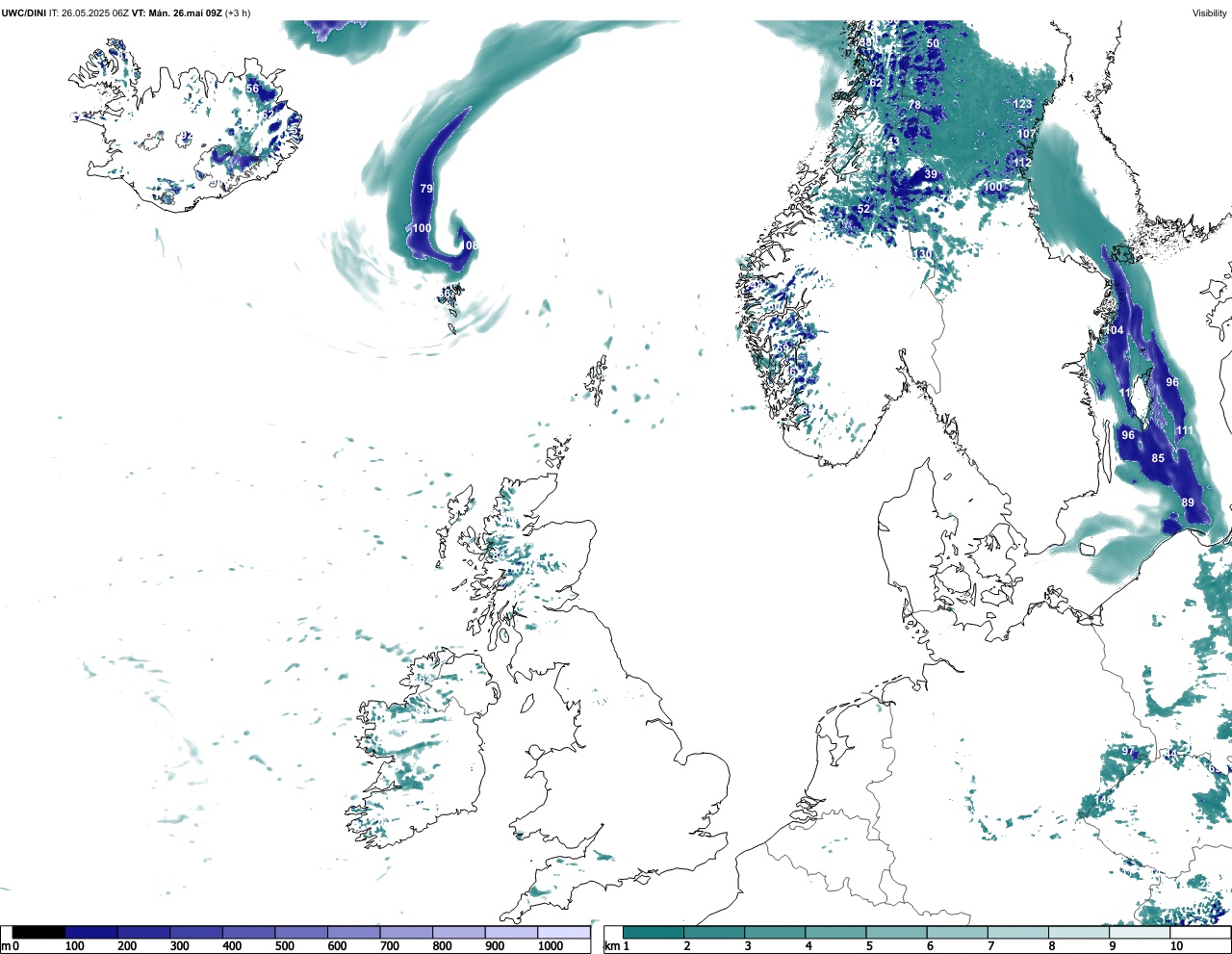Select the '26.05.2025 06Z' initial time text
The width and height of the screenshot is (1232, 954).
tap(95, 13)
